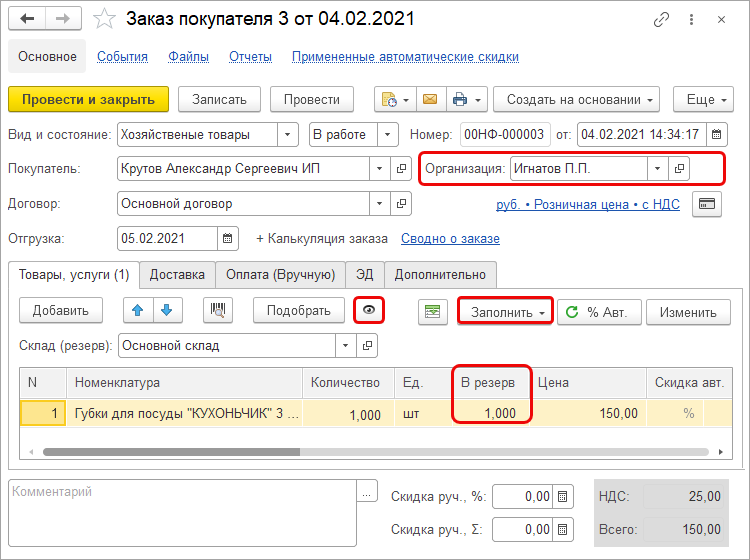750x560 pixels.
Task: Toggle column visibility with eye icon
Action: (x=369, y=310)
